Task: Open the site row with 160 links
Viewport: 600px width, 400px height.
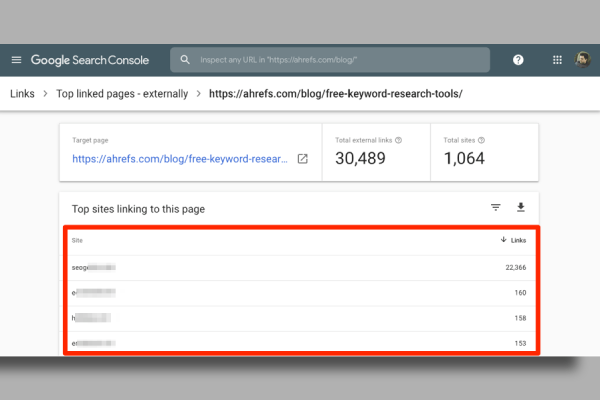Action: click(x=299, y=293)
